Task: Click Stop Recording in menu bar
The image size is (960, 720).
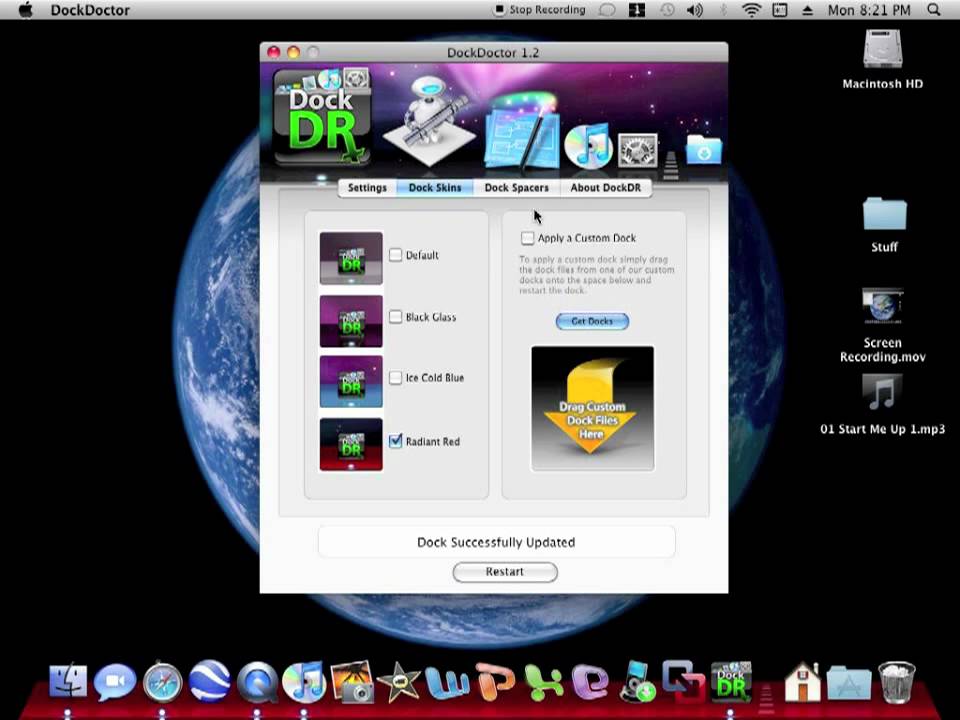Action: [540, 10]
